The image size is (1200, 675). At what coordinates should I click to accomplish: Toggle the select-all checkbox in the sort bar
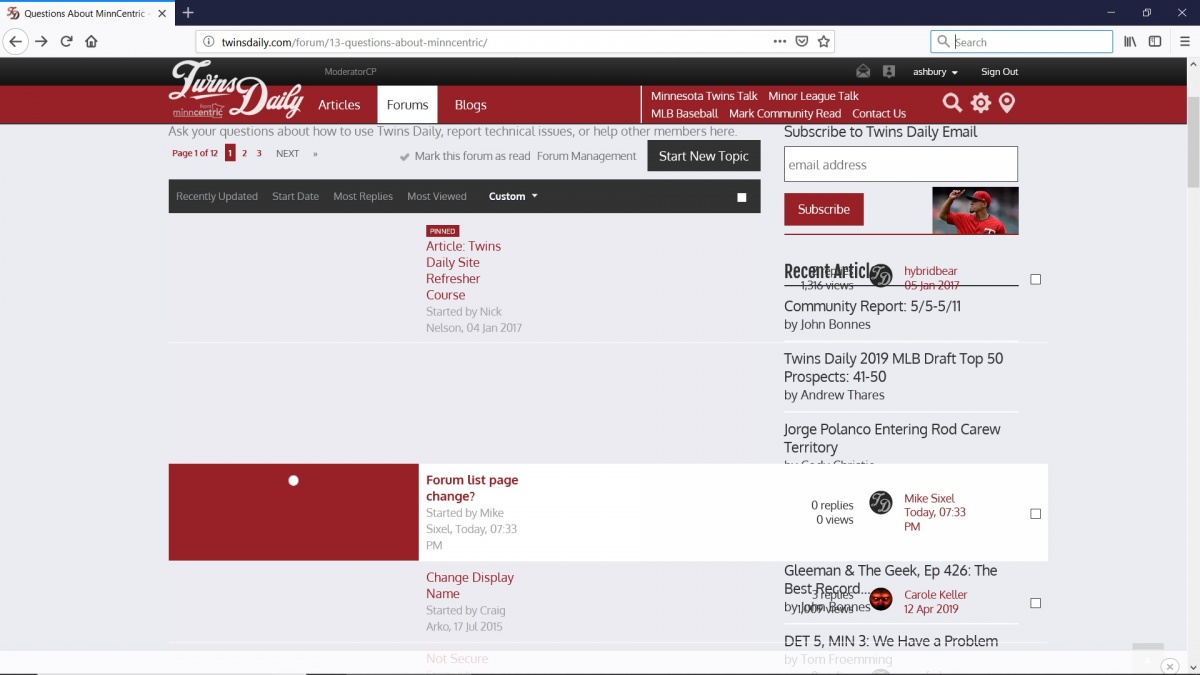click(x=742, y=197)
